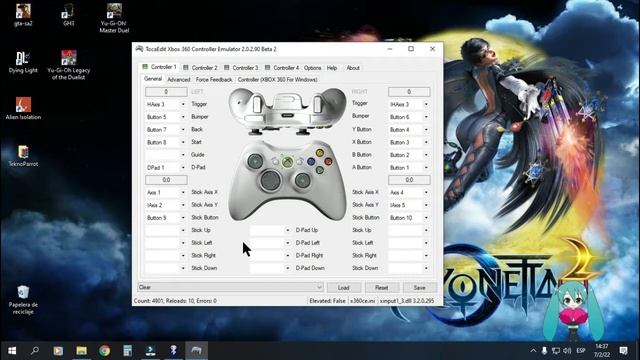The height and width of the screenshot is (360, 640).
Task: Switch to the Controller 2 tab
Action: (200, 68)
